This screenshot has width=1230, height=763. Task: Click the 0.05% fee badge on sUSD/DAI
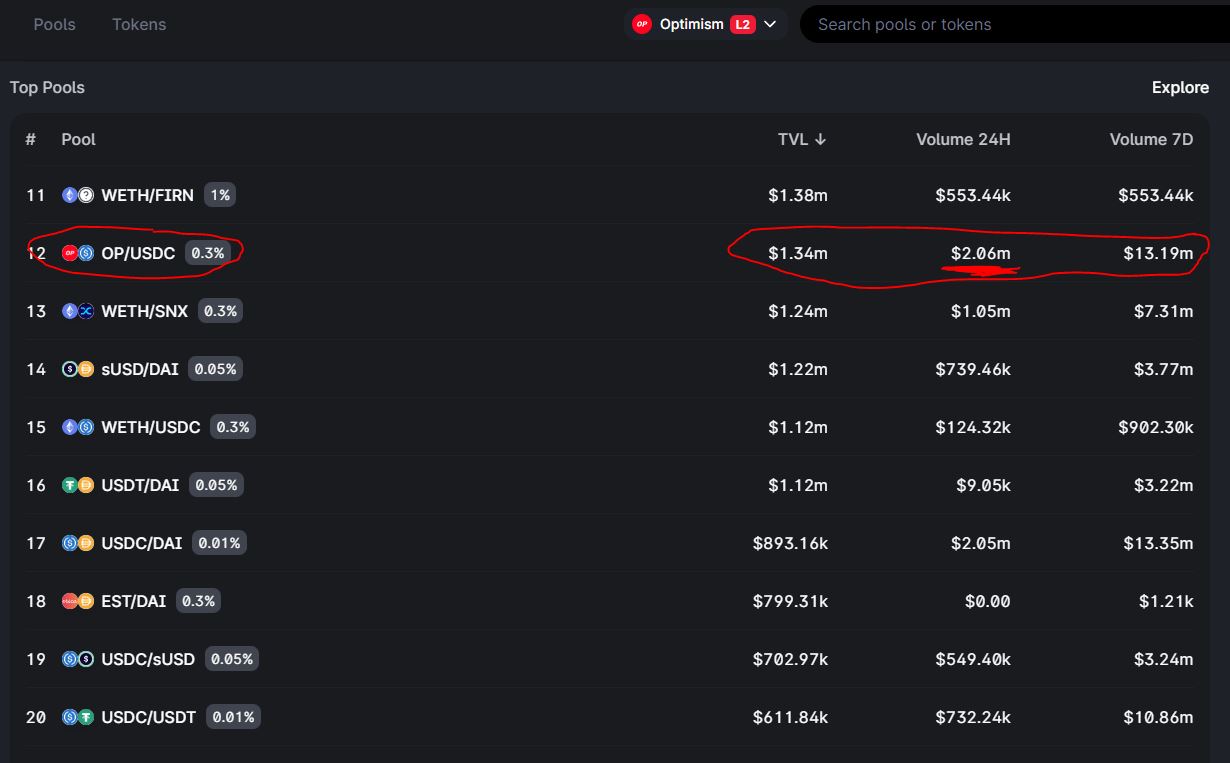[216, 369]
